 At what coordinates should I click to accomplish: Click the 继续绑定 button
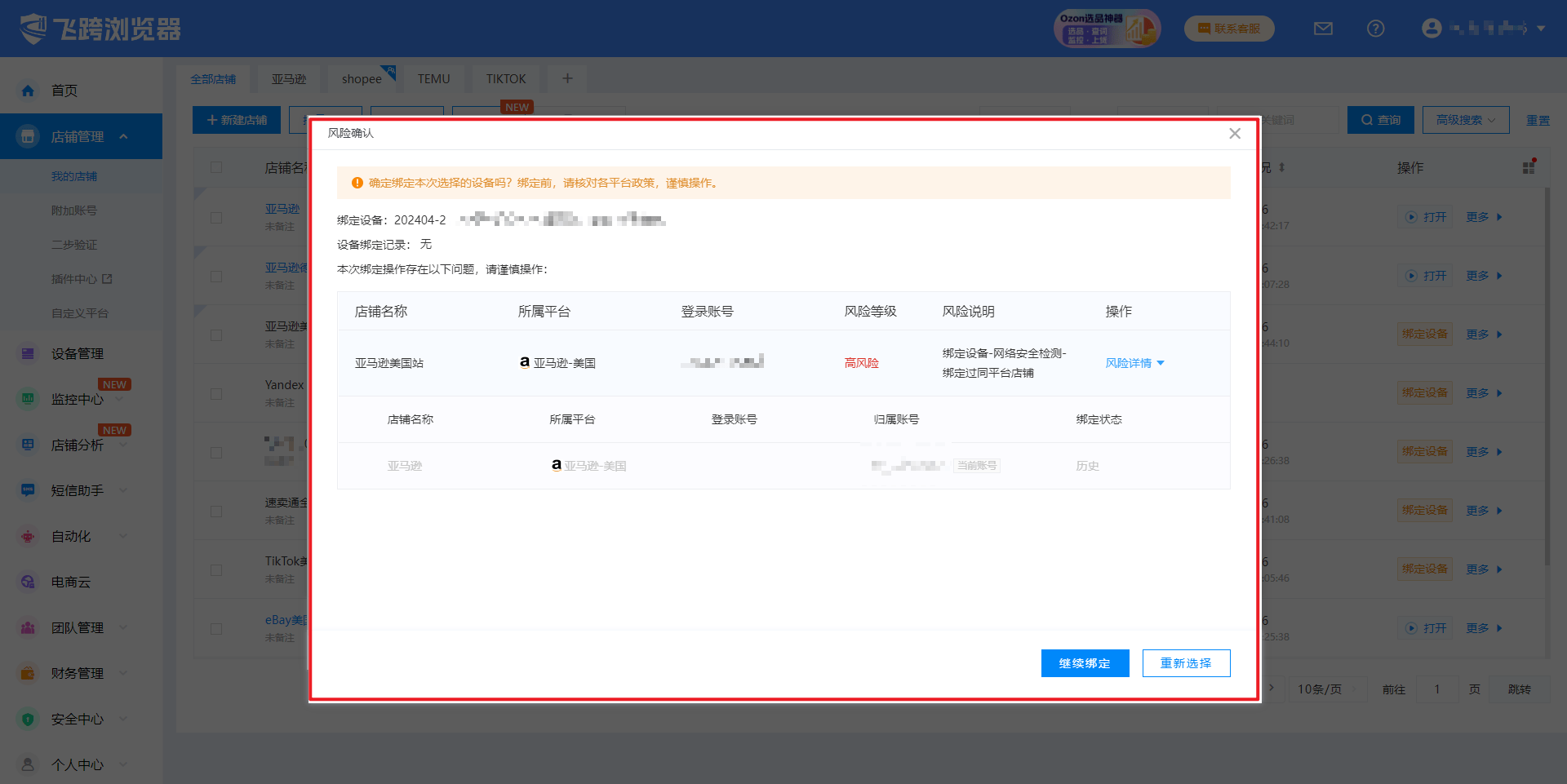[x=1085, y=663]
